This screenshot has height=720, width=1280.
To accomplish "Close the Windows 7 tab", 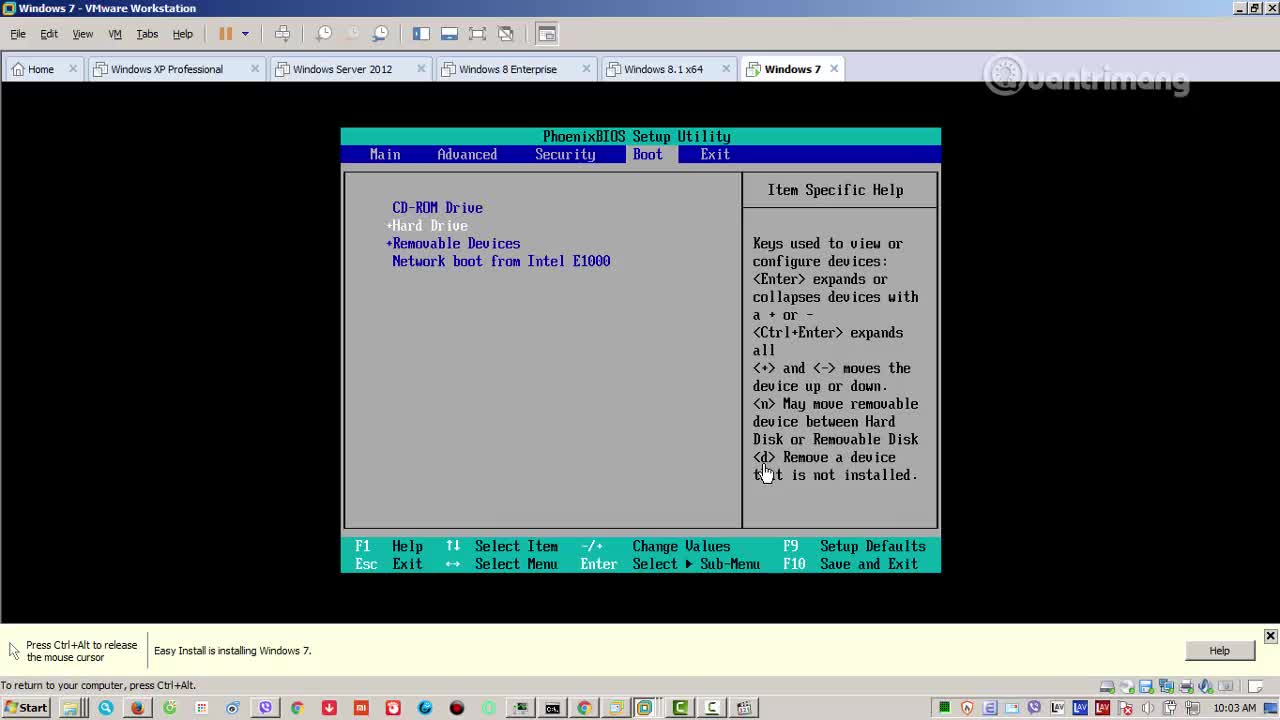I will (x=834, y=69).
